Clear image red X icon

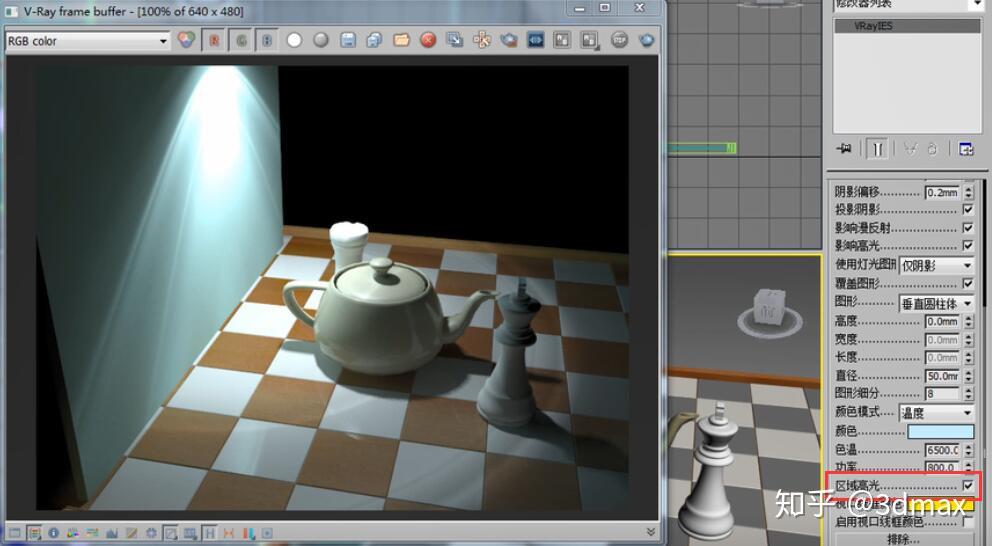click(x=428, y=40)
